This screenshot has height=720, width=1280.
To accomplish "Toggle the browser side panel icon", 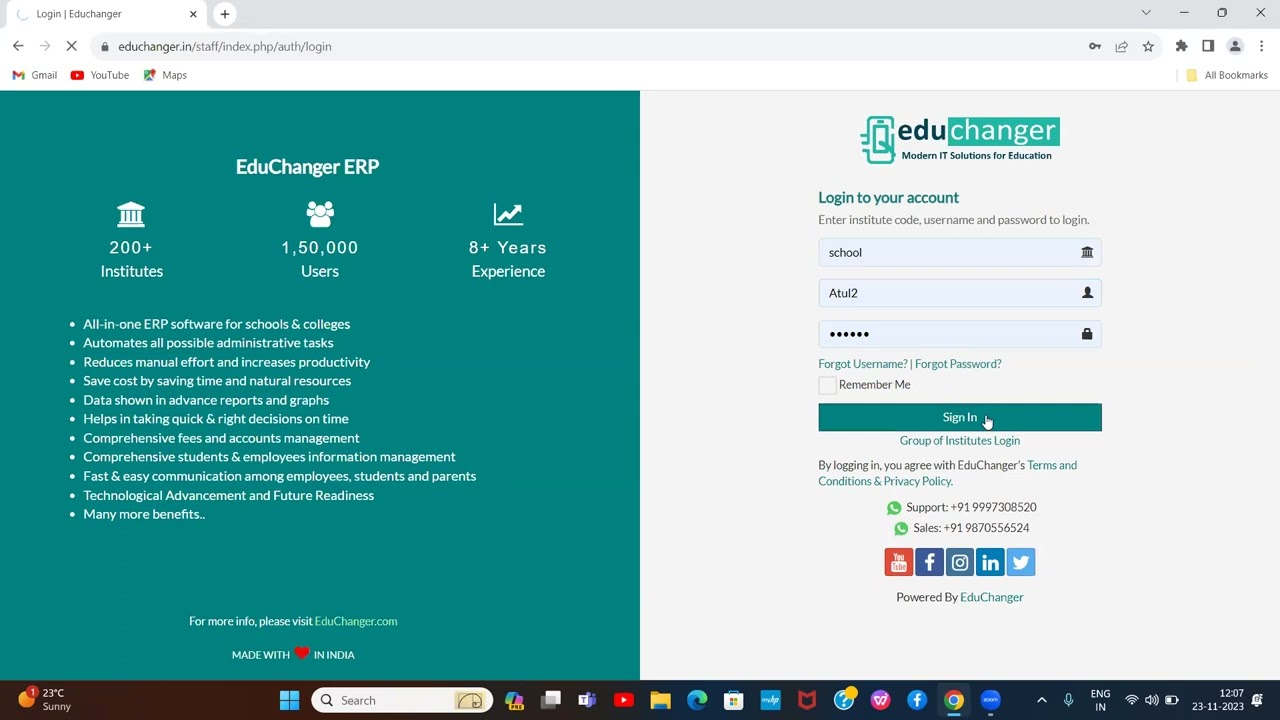I will coord(1208,46).
